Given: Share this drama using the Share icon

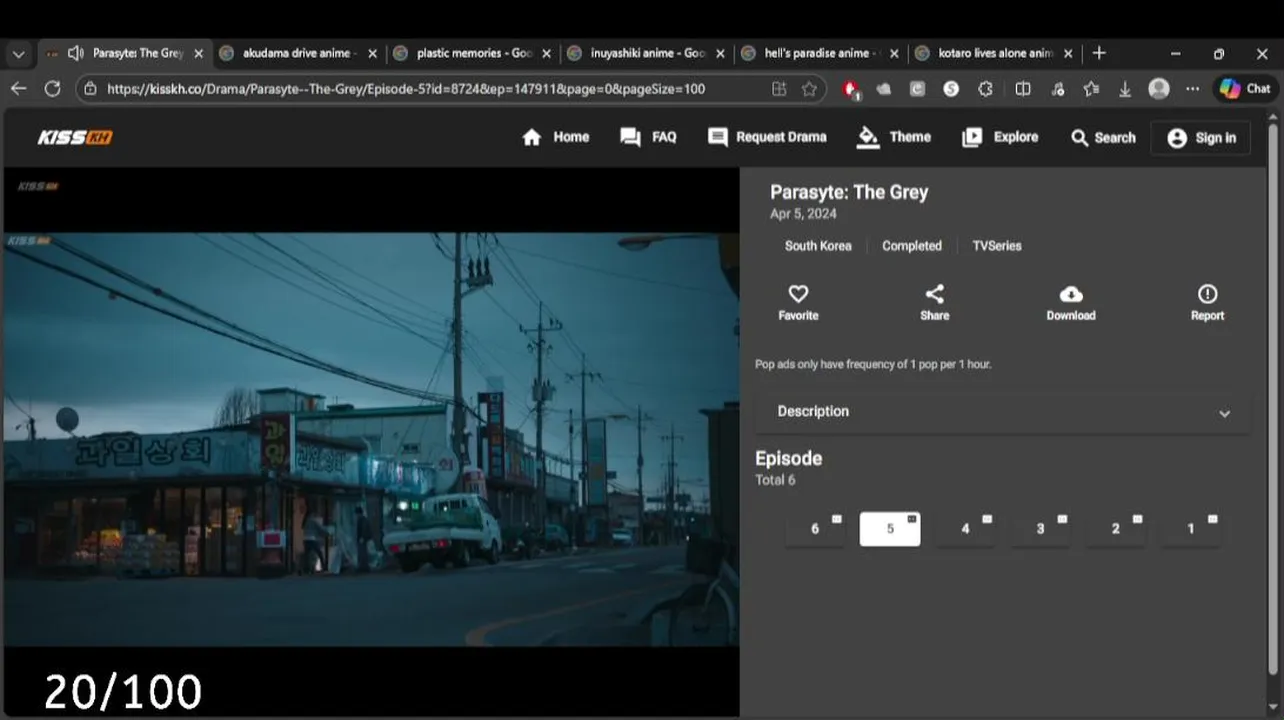Looking at the screenshot, I should 934,302.
